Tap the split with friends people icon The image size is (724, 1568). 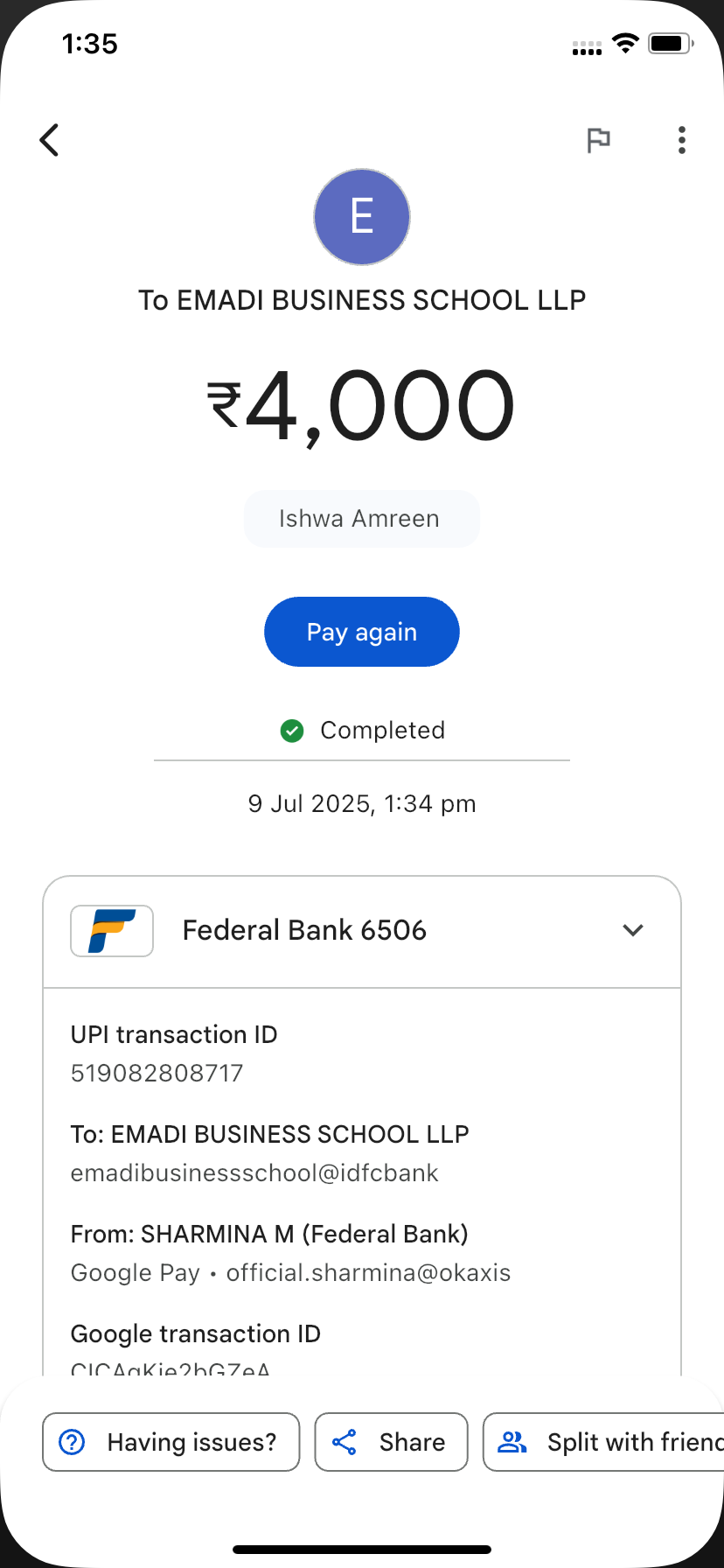512,1441
